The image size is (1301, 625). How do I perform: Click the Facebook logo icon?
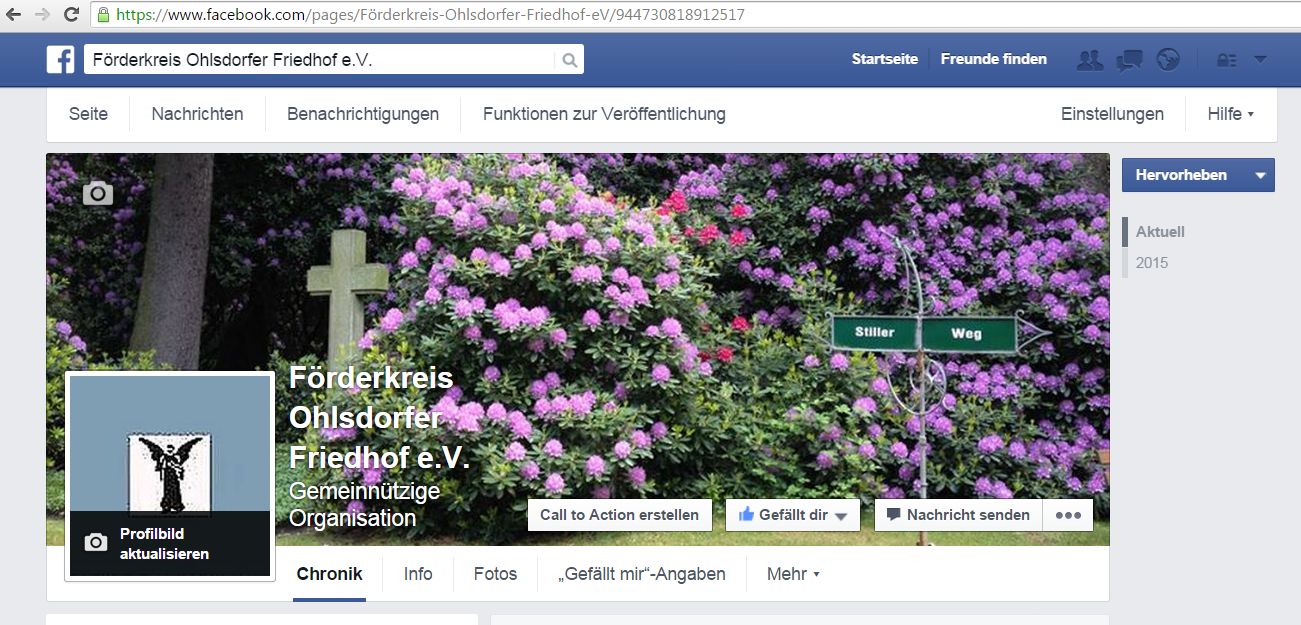click(61, 60)
